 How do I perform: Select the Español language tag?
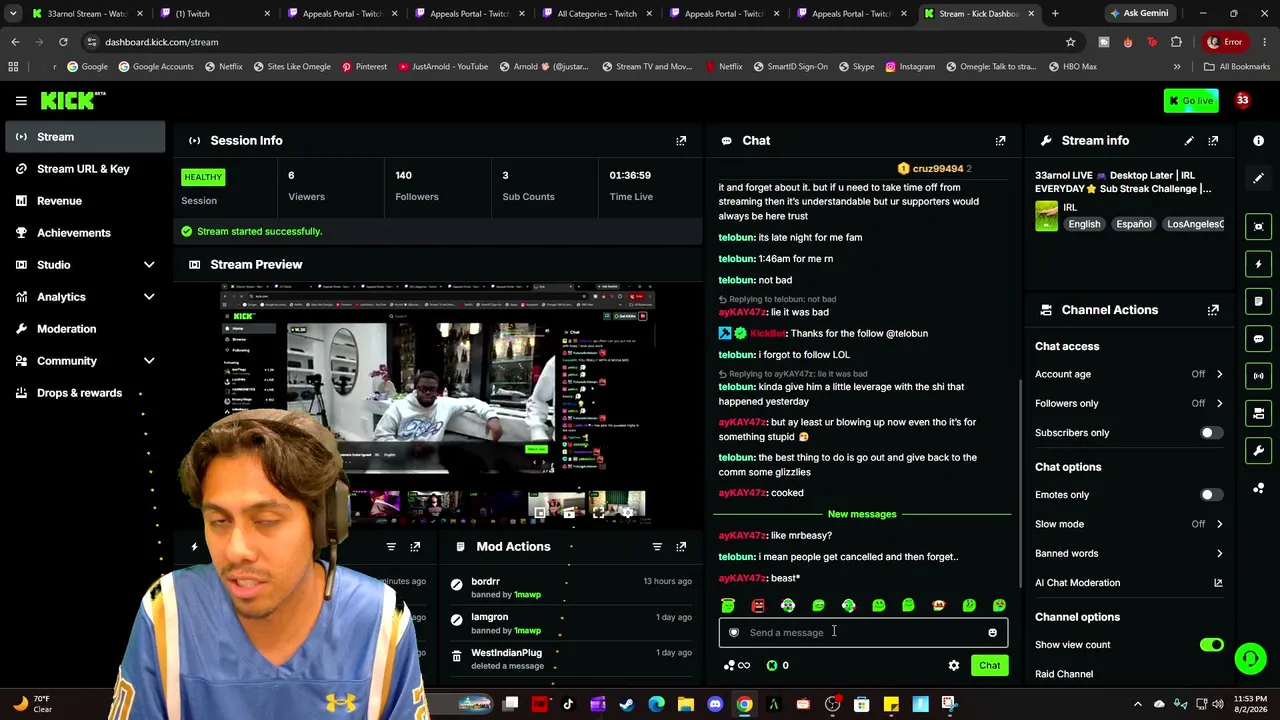1134,224
